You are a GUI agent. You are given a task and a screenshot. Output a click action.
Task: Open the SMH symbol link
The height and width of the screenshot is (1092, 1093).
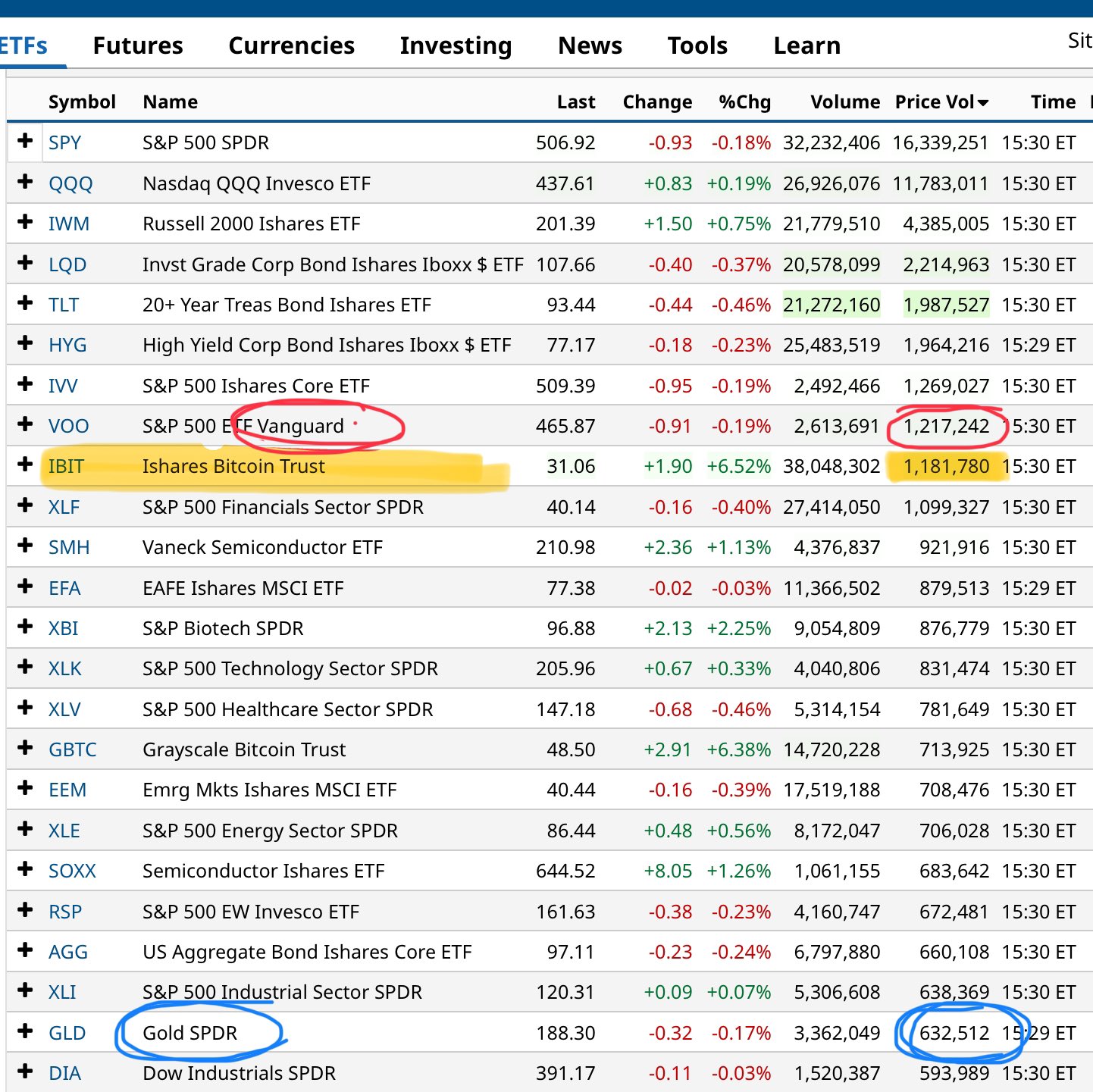pos(69,547)
